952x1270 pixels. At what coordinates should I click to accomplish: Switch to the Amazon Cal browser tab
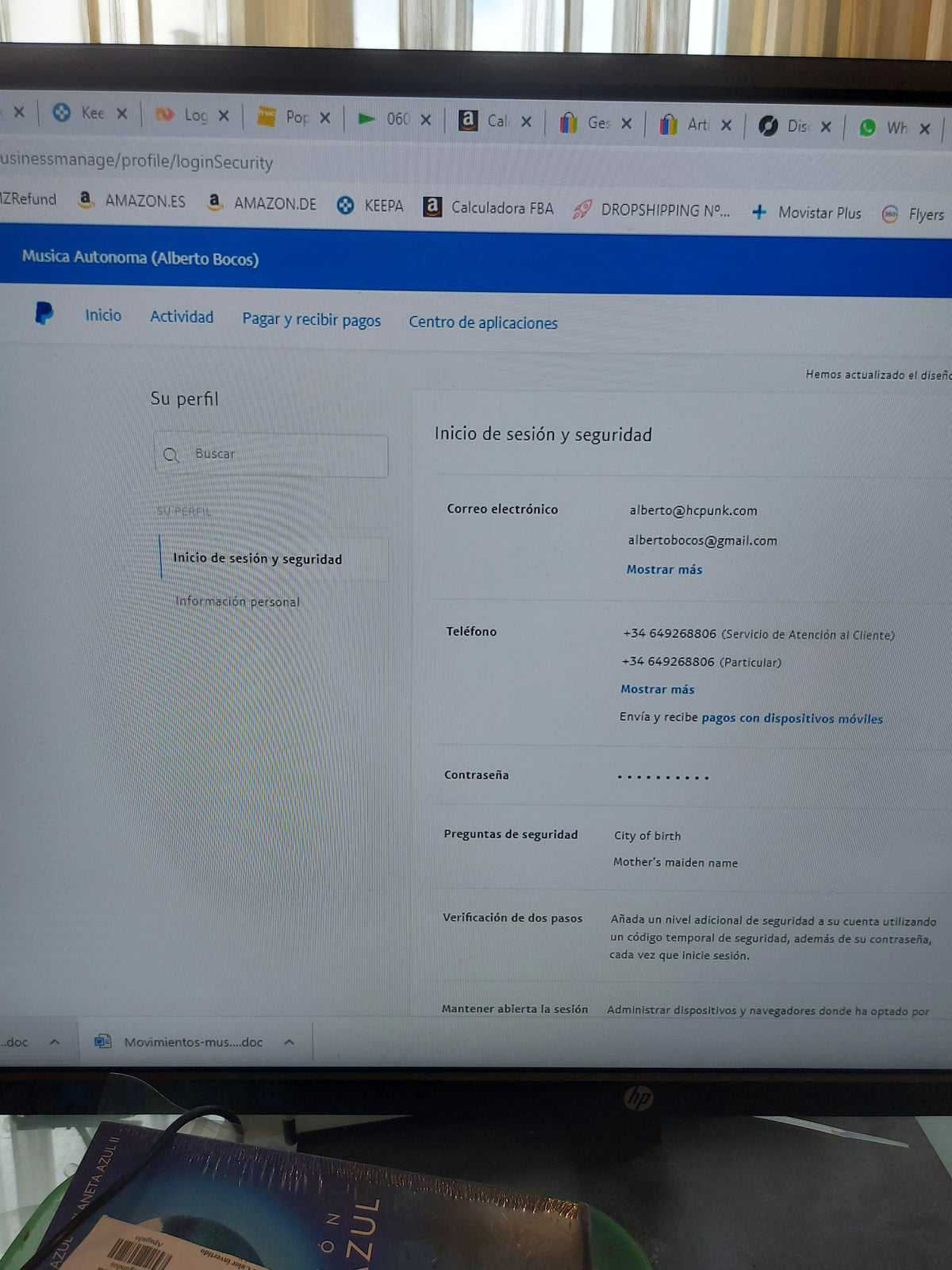pyautogui.click(x=484, y=121)
